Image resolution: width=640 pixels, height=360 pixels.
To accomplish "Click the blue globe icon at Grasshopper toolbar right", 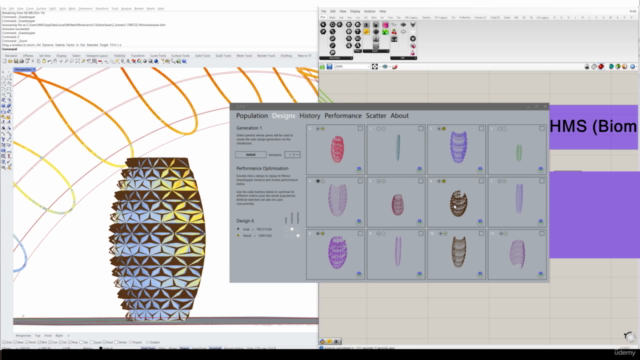I will tap(633, 67).
